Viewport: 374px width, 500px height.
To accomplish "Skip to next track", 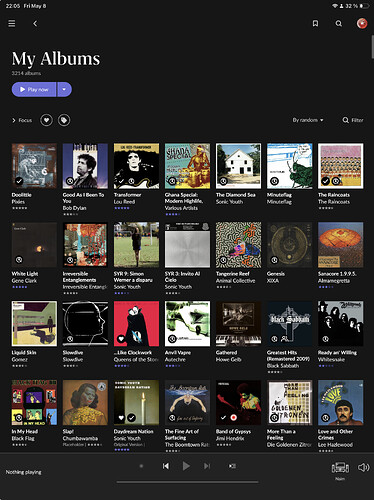I will pos(207,466).
